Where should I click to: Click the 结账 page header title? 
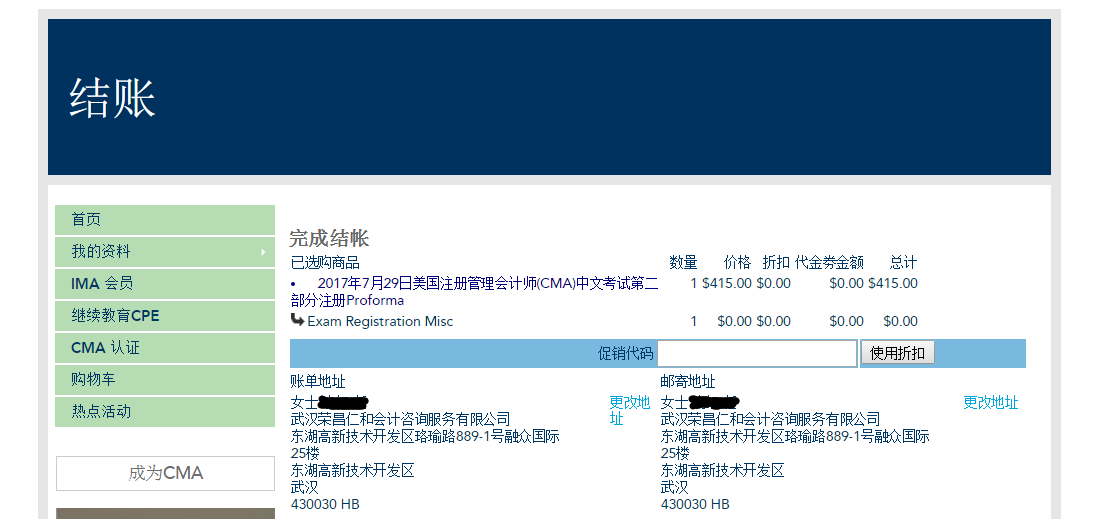(112, 99)
